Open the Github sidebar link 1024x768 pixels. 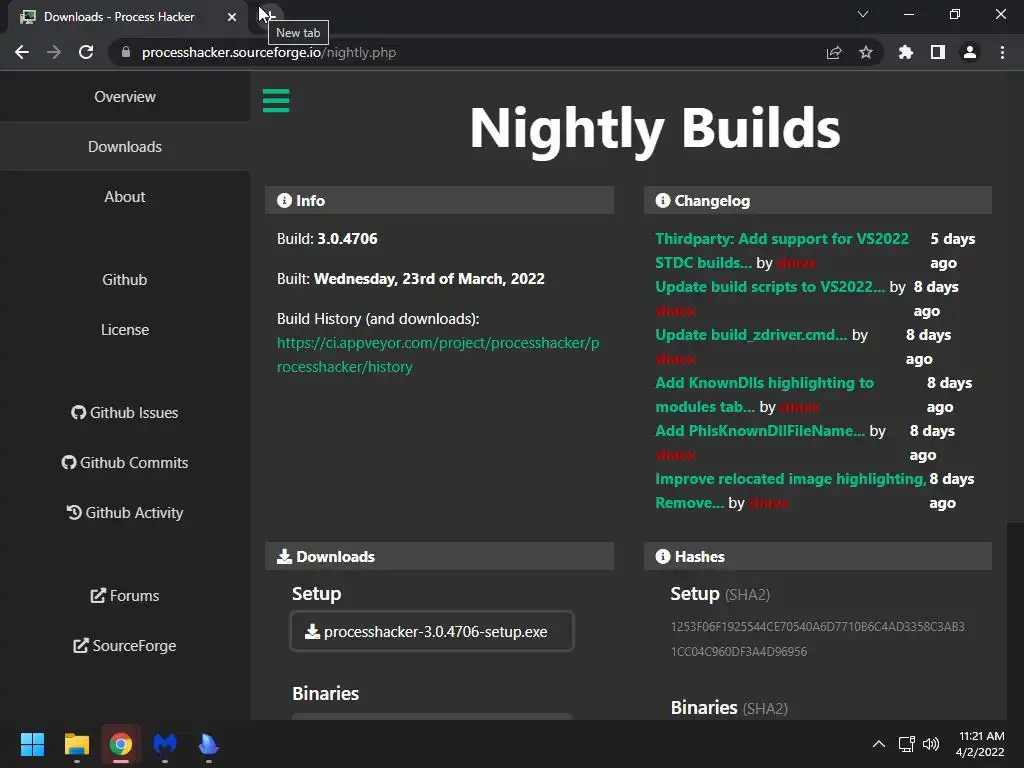[125, 280]
